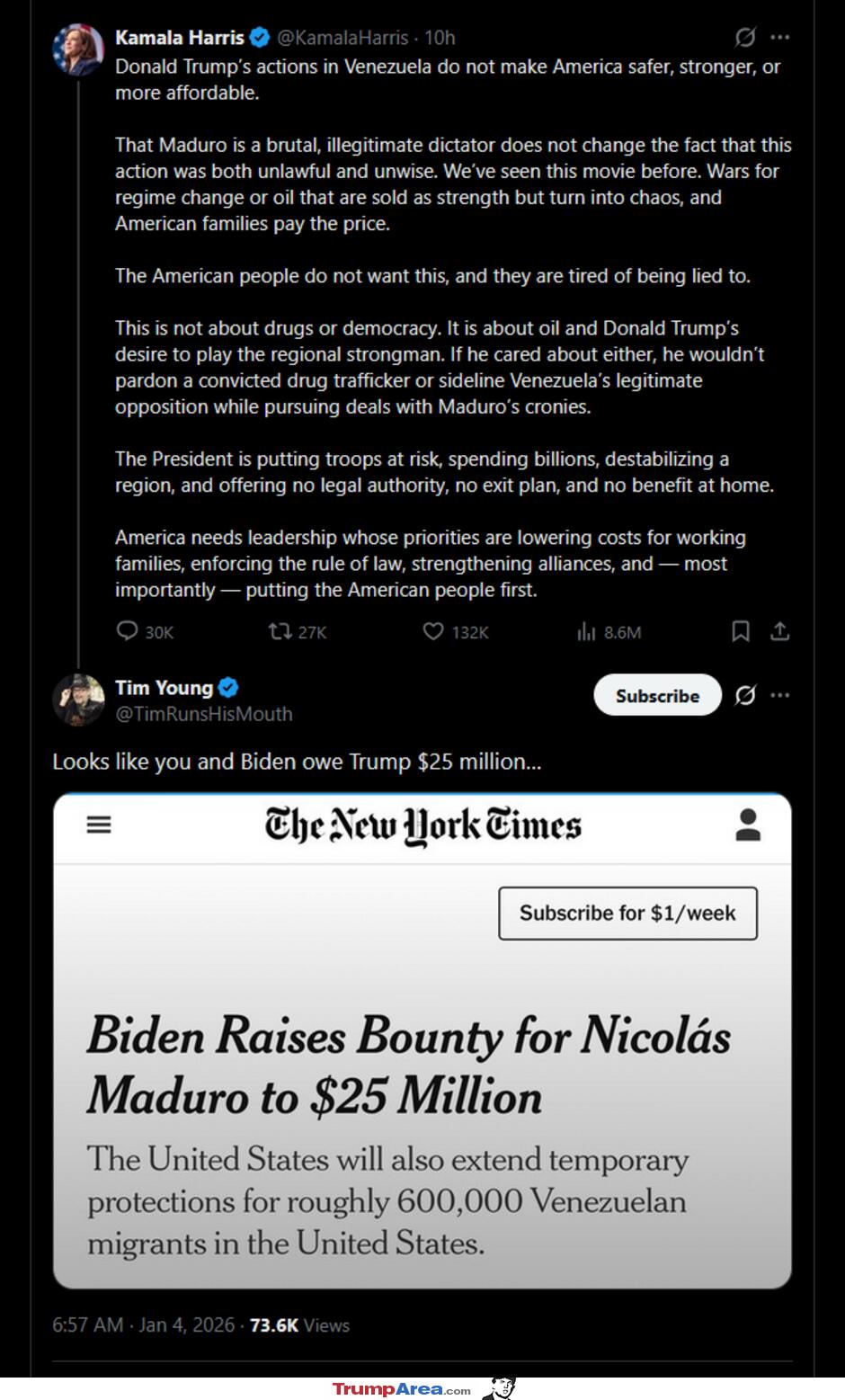Open the New York Times hamburger menu
845x1400 pixels.
(x=99, y=825)
